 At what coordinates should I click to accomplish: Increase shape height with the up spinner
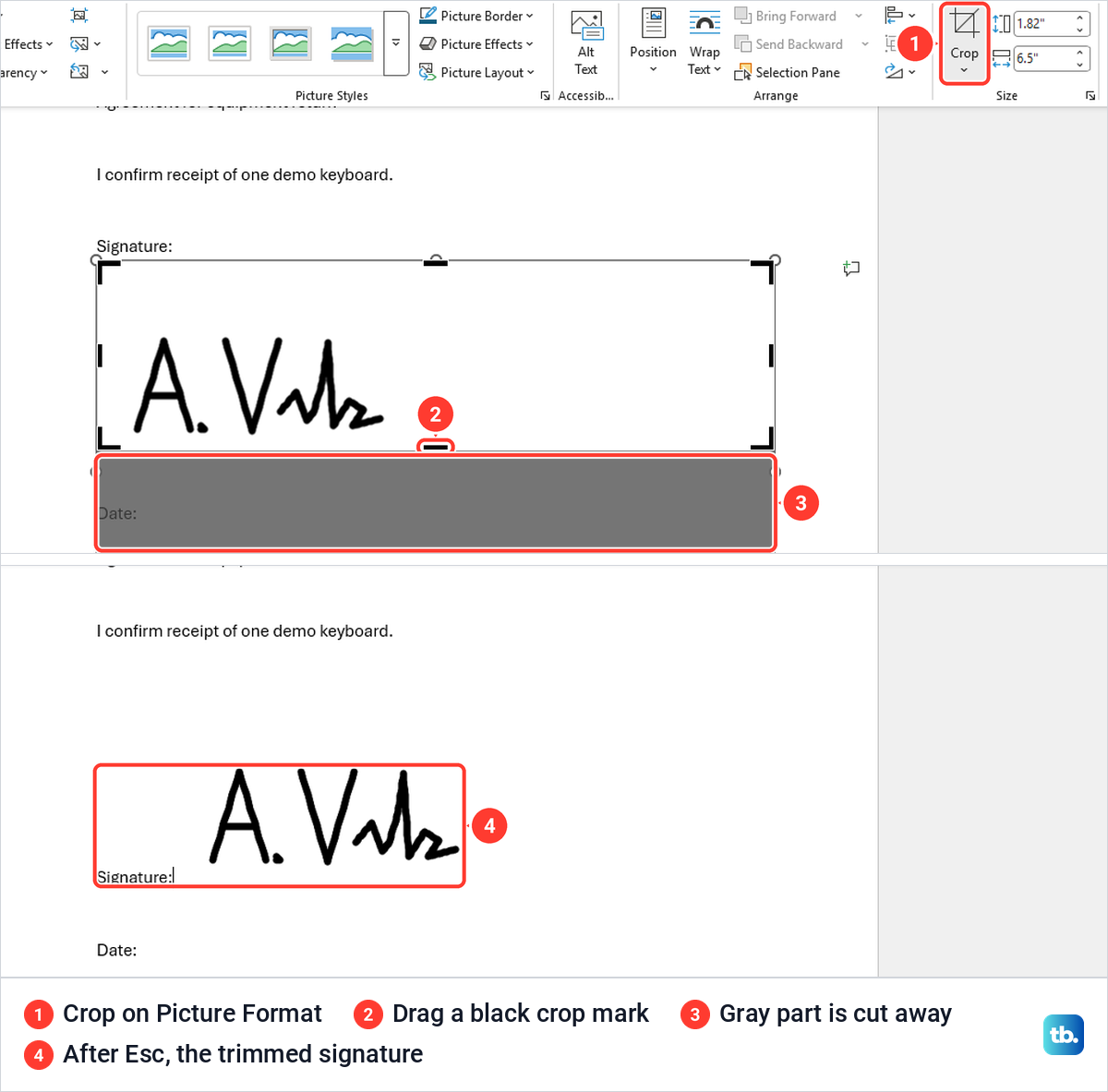coord(1080,18)
